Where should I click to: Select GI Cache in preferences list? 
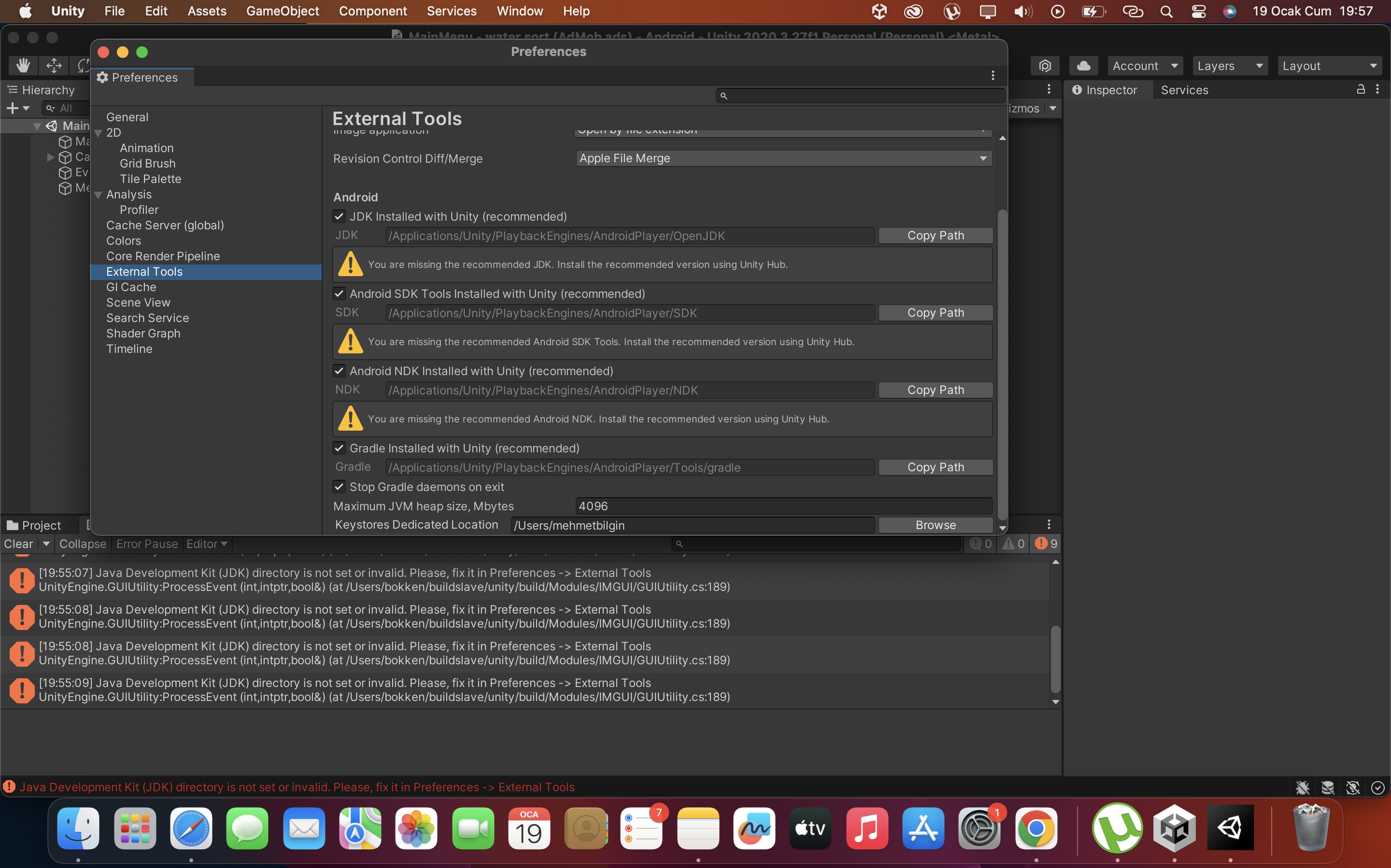point(131,287)
